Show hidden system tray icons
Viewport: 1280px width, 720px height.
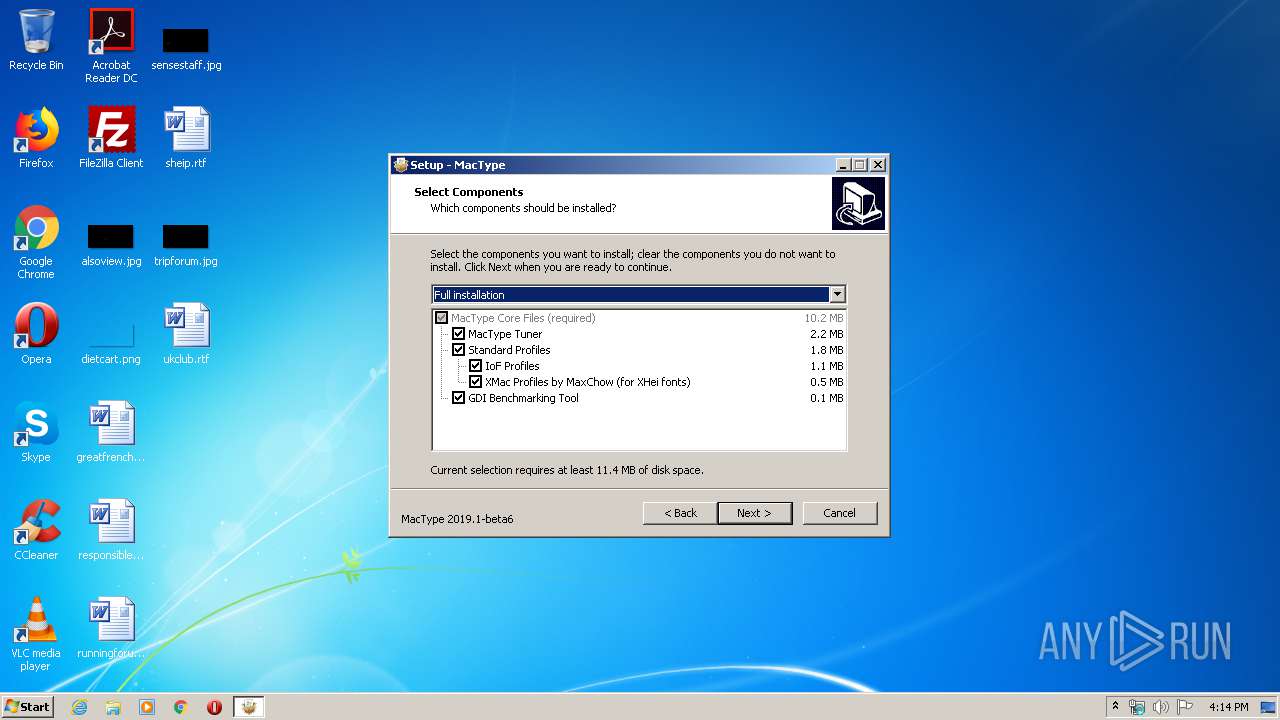click(x=1115, y=706)
